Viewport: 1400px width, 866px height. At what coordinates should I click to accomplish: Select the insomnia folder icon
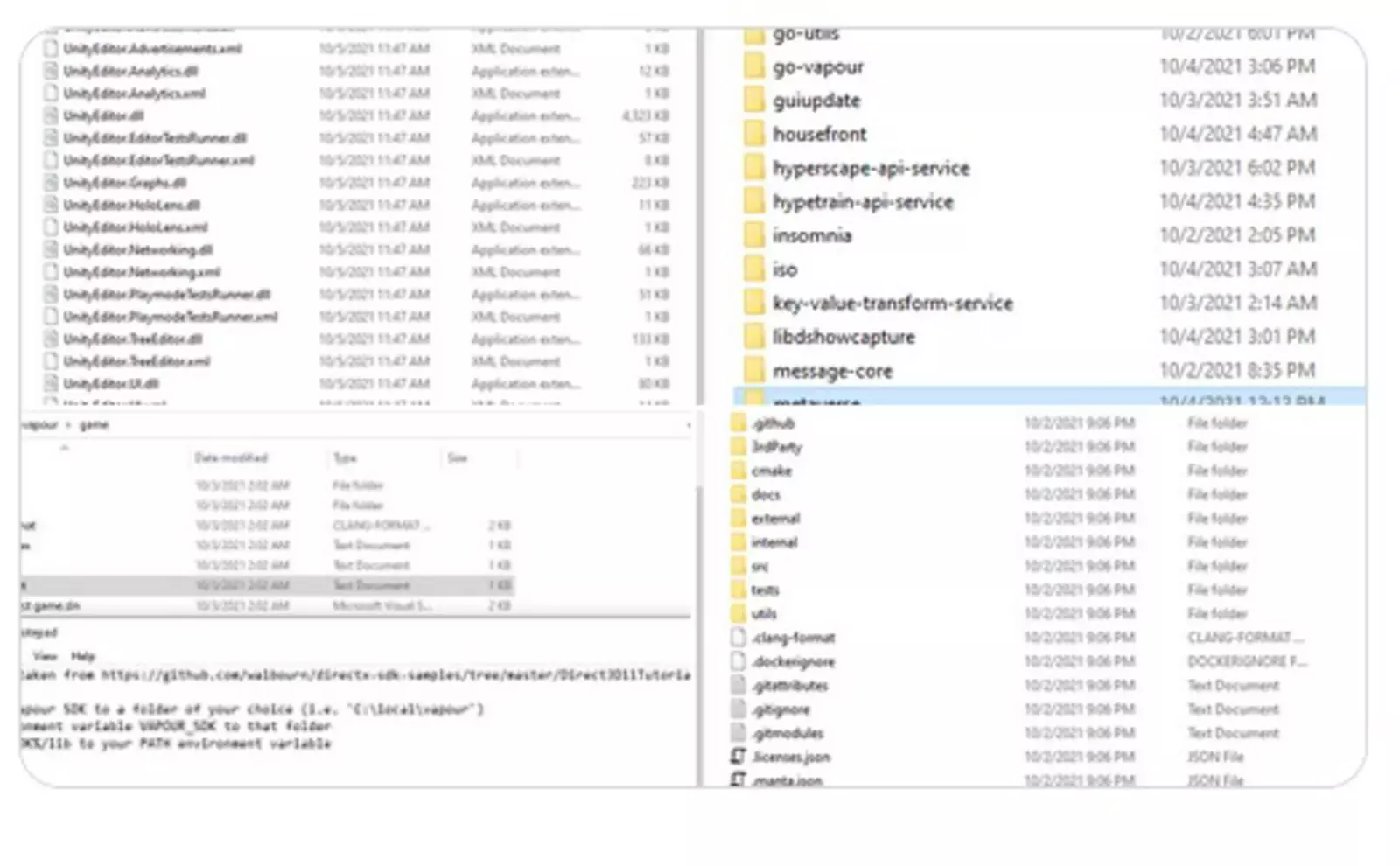(753, 235)
